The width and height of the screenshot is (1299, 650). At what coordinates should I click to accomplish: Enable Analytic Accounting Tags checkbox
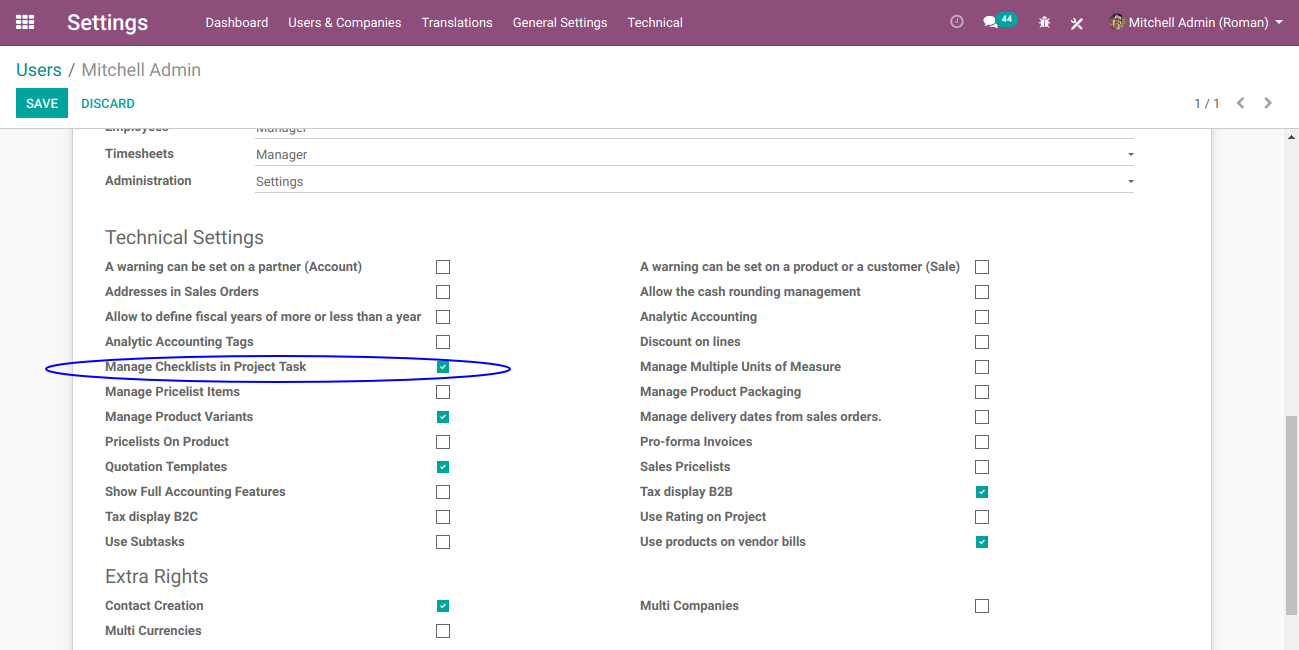coord(443,342)
